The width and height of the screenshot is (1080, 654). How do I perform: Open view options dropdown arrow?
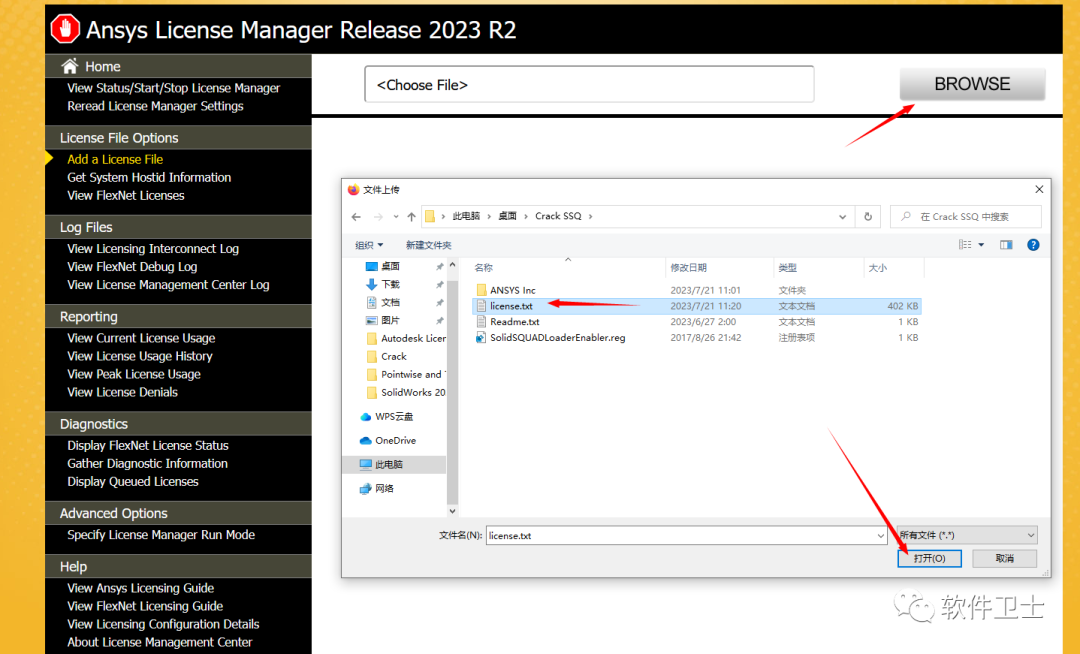click(x=982, y=245)
